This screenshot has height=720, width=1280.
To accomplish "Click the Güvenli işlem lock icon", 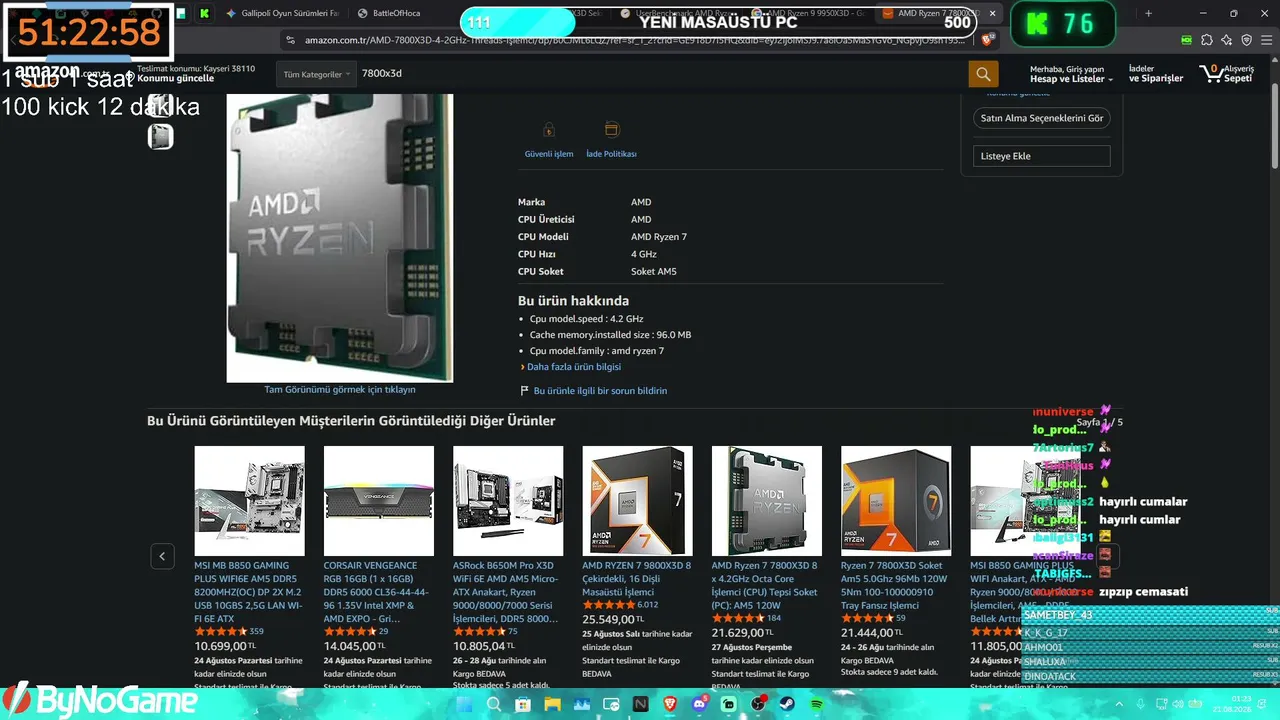I will coord(549,130).
